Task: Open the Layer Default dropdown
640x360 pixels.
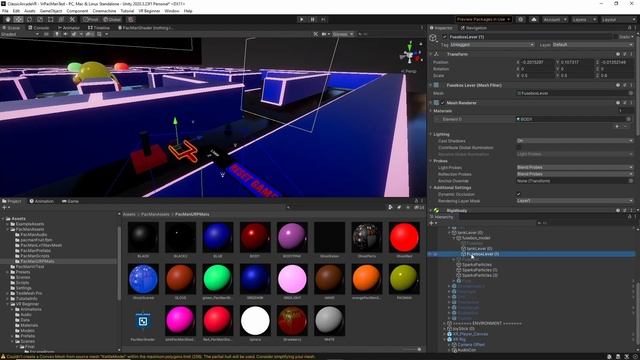Action: (x=592, y=44)
